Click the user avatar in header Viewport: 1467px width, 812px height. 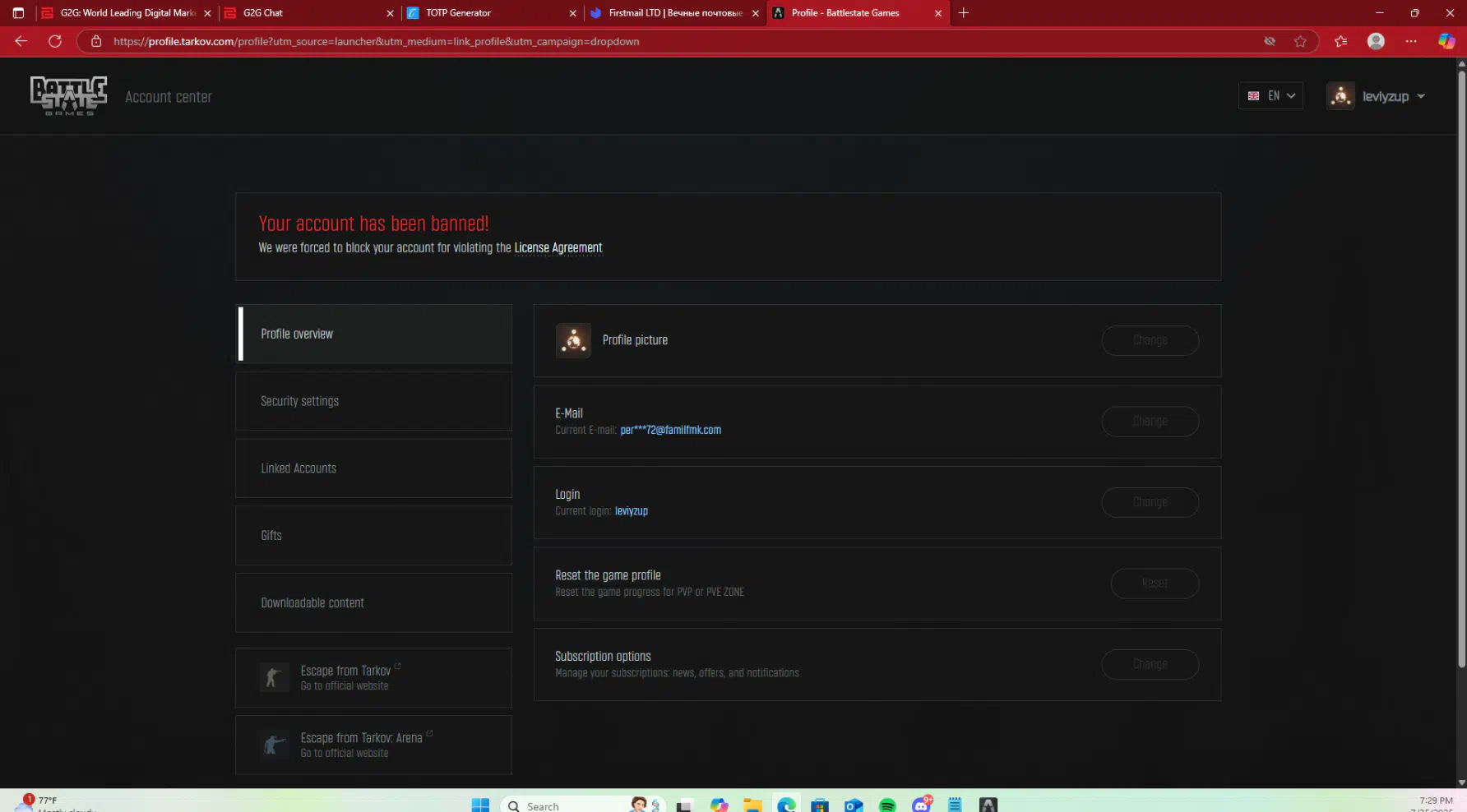pyautogui.click(x=1340, y=96)
